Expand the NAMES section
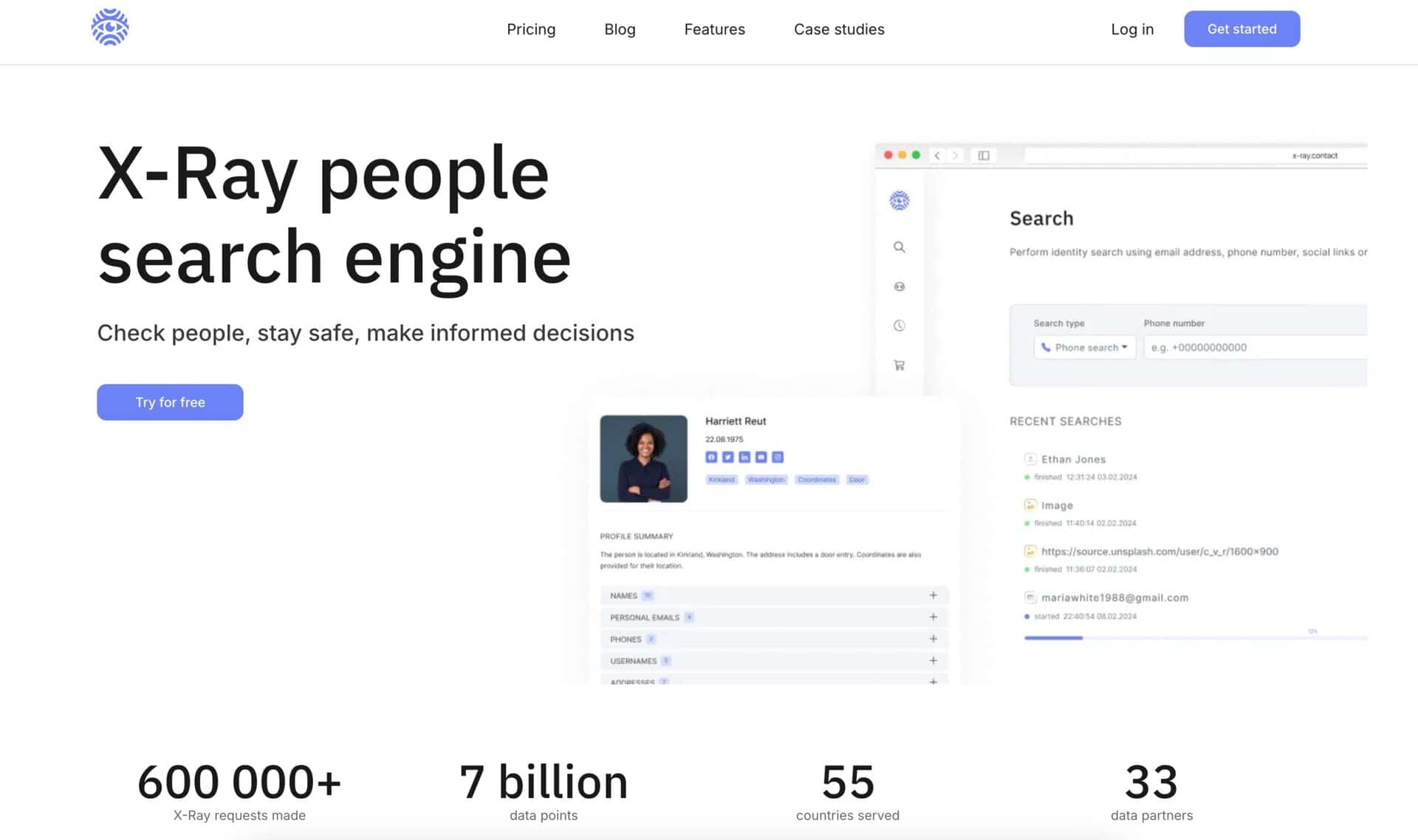Image resolution: width=1418 pixels, height=840 pixels. point(933,596)
